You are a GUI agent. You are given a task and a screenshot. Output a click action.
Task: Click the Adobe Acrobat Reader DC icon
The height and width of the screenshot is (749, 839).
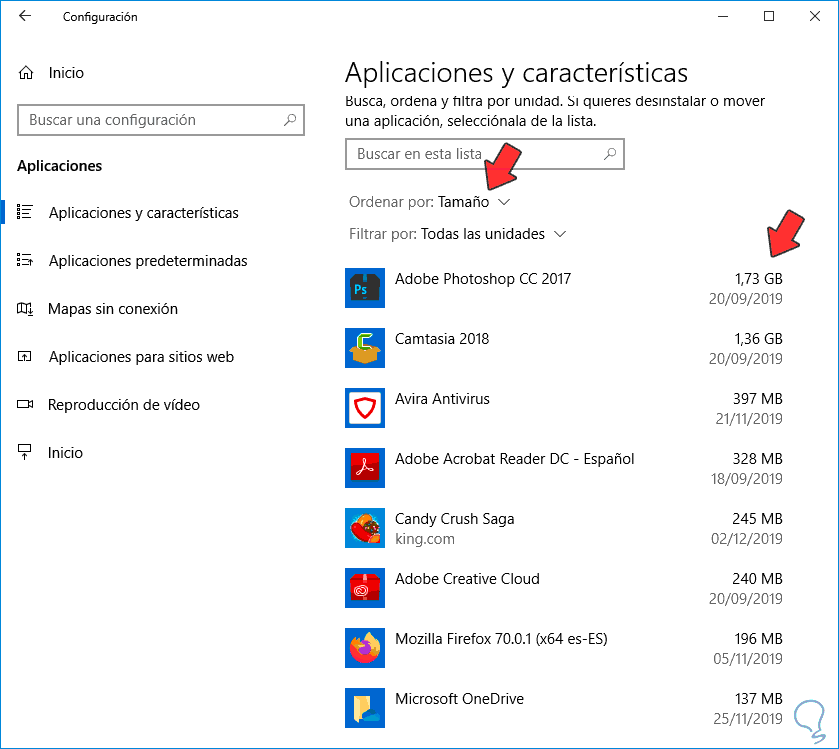[365, 468]
